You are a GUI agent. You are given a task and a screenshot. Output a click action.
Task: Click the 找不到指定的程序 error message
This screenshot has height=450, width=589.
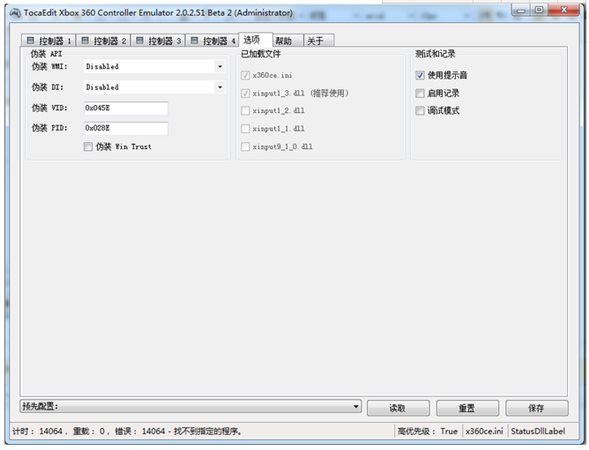207,431
